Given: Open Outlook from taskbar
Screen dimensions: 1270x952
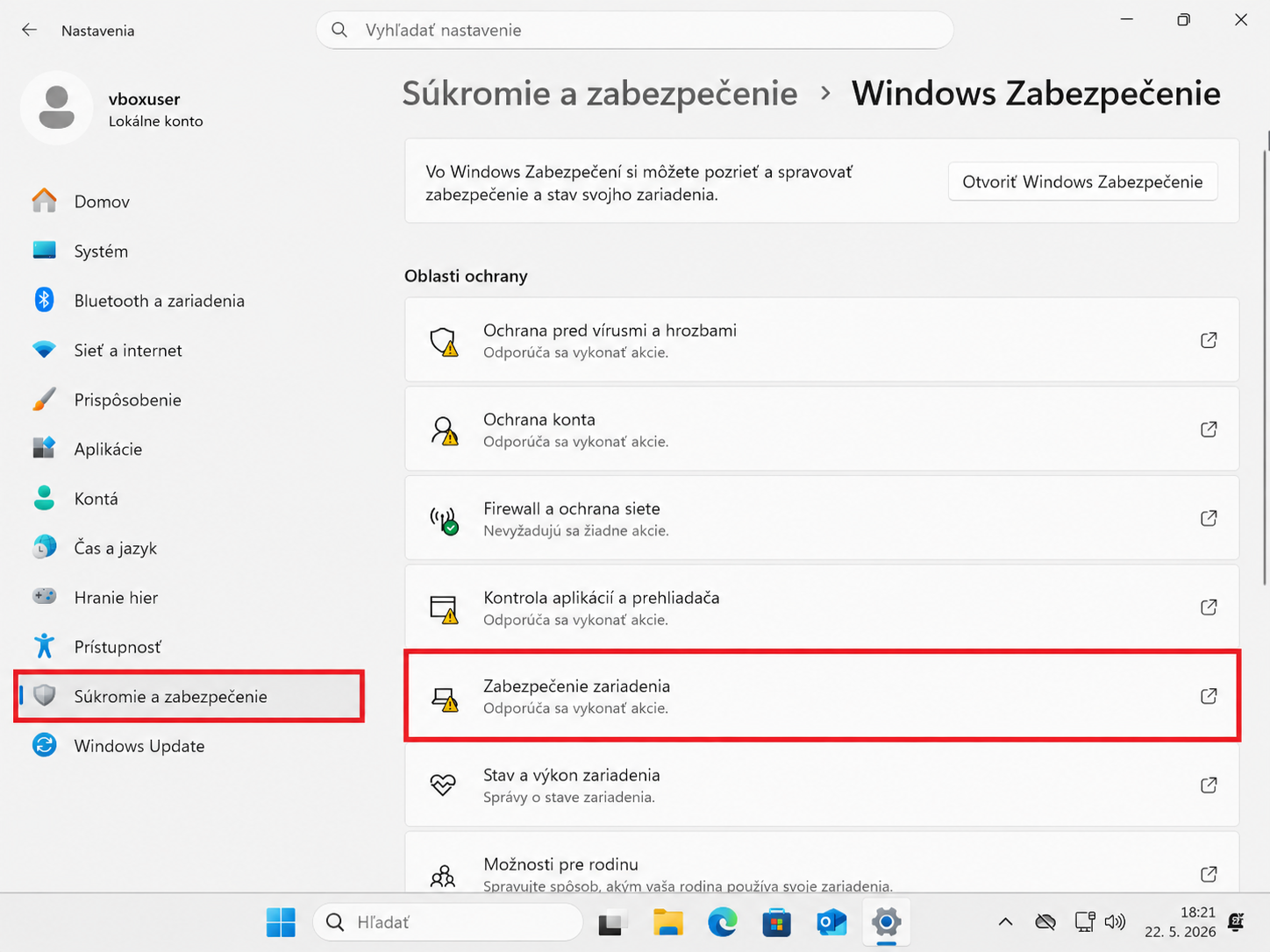Looking at the screenshot, I should tap(831, 922).
